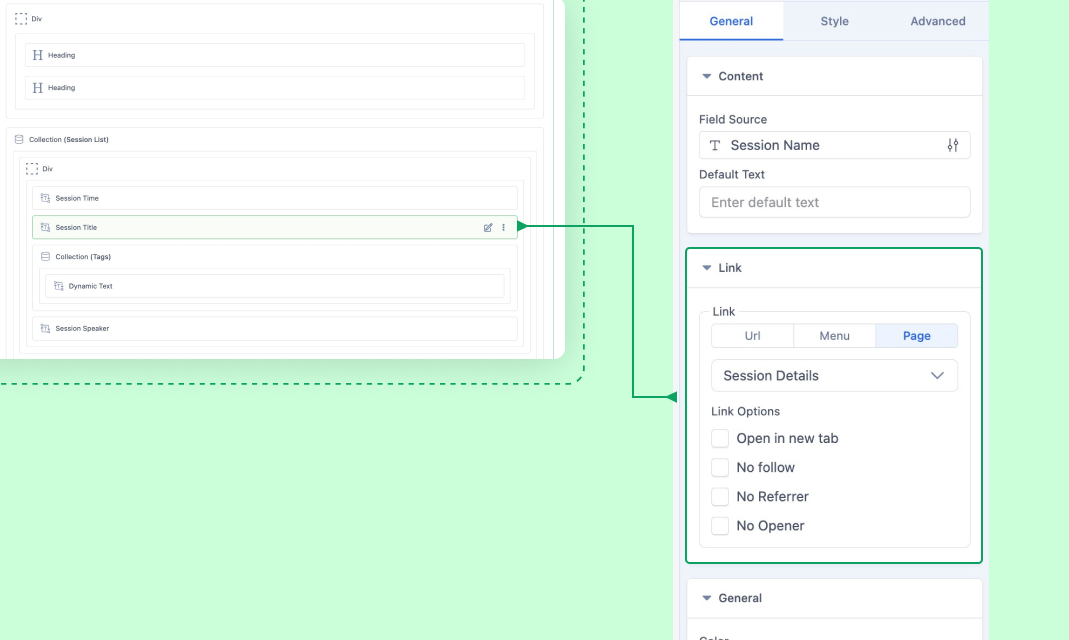Click the first Heading element's H icon

tap(38, 55)
